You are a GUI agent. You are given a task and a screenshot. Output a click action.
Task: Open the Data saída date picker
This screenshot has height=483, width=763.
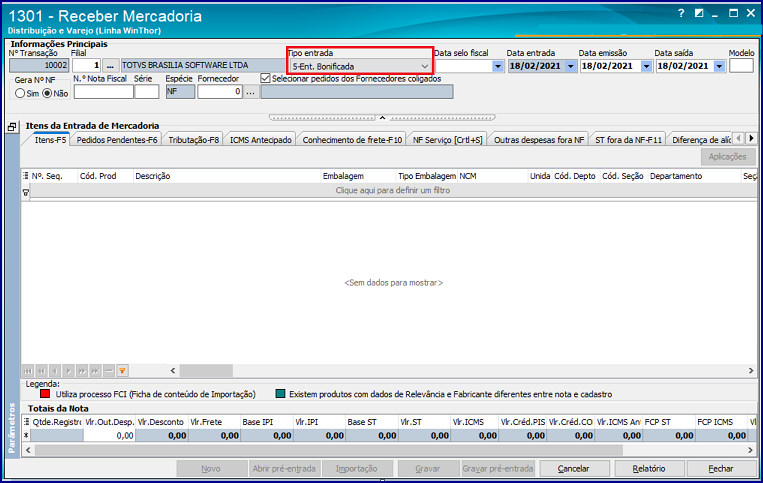[720, 66]
